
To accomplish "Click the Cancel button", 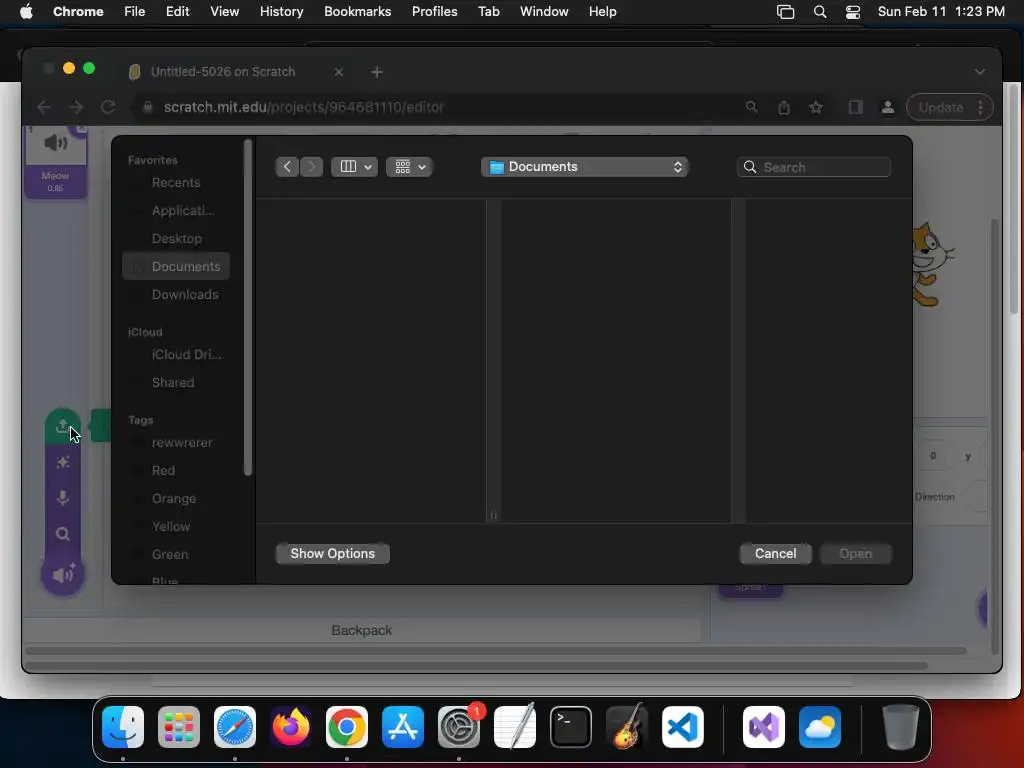I will (775, 554).
